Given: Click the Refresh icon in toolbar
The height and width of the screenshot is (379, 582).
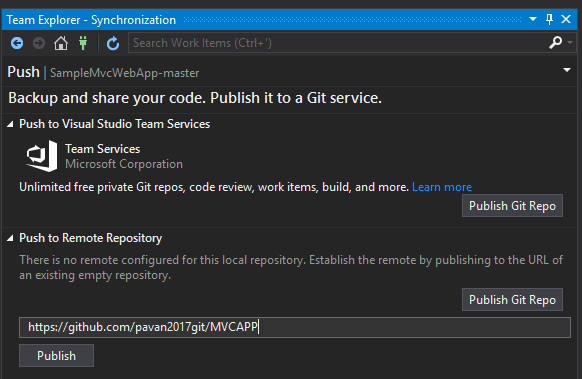Looking at the screenshot, I should tap(113, 43).
